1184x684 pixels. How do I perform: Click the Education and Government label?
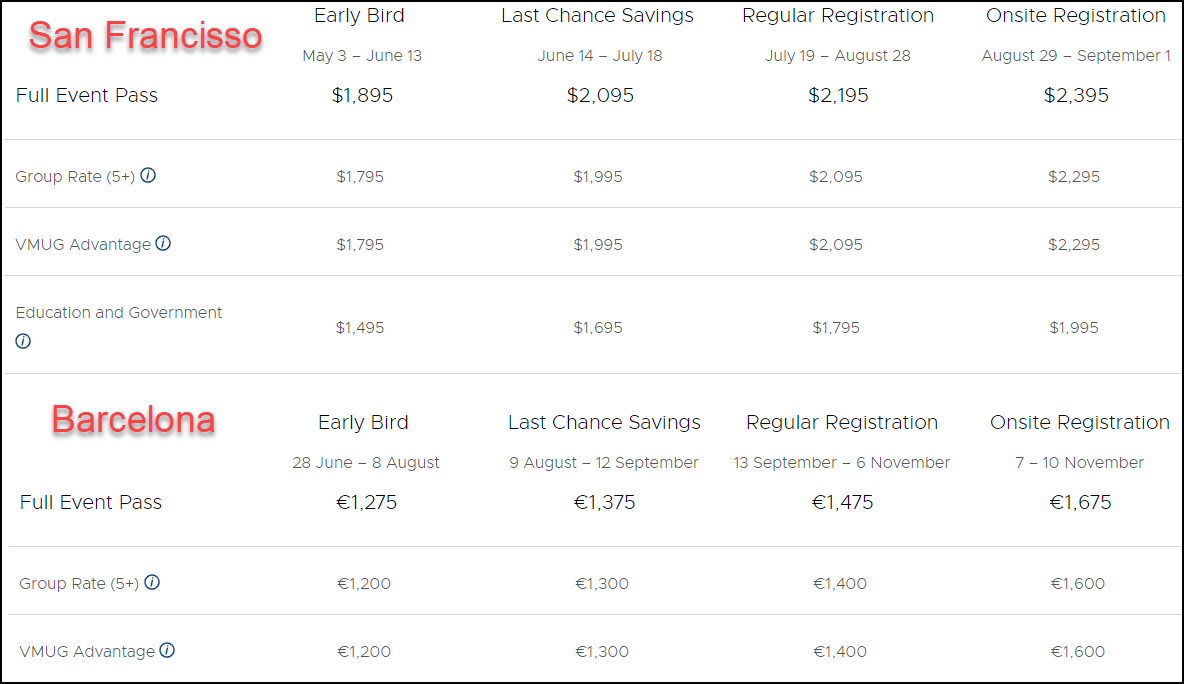119,313
